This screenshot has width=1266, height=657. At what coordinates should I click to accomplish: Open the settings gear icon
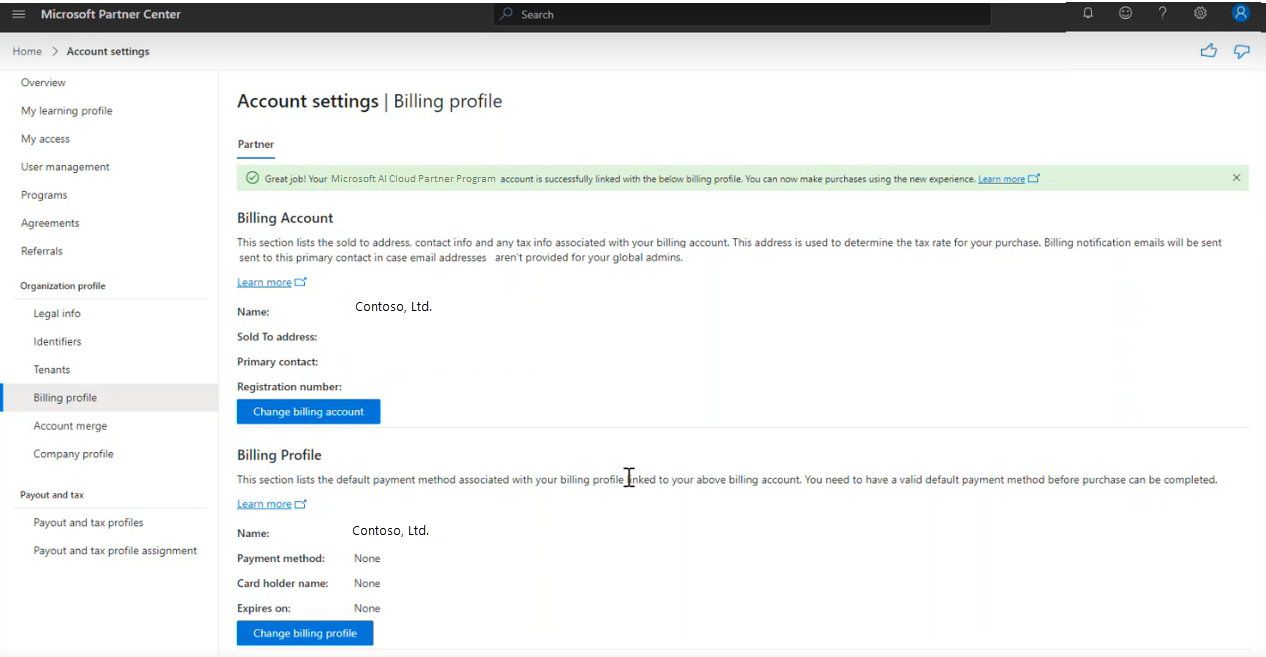(1200, 13)
